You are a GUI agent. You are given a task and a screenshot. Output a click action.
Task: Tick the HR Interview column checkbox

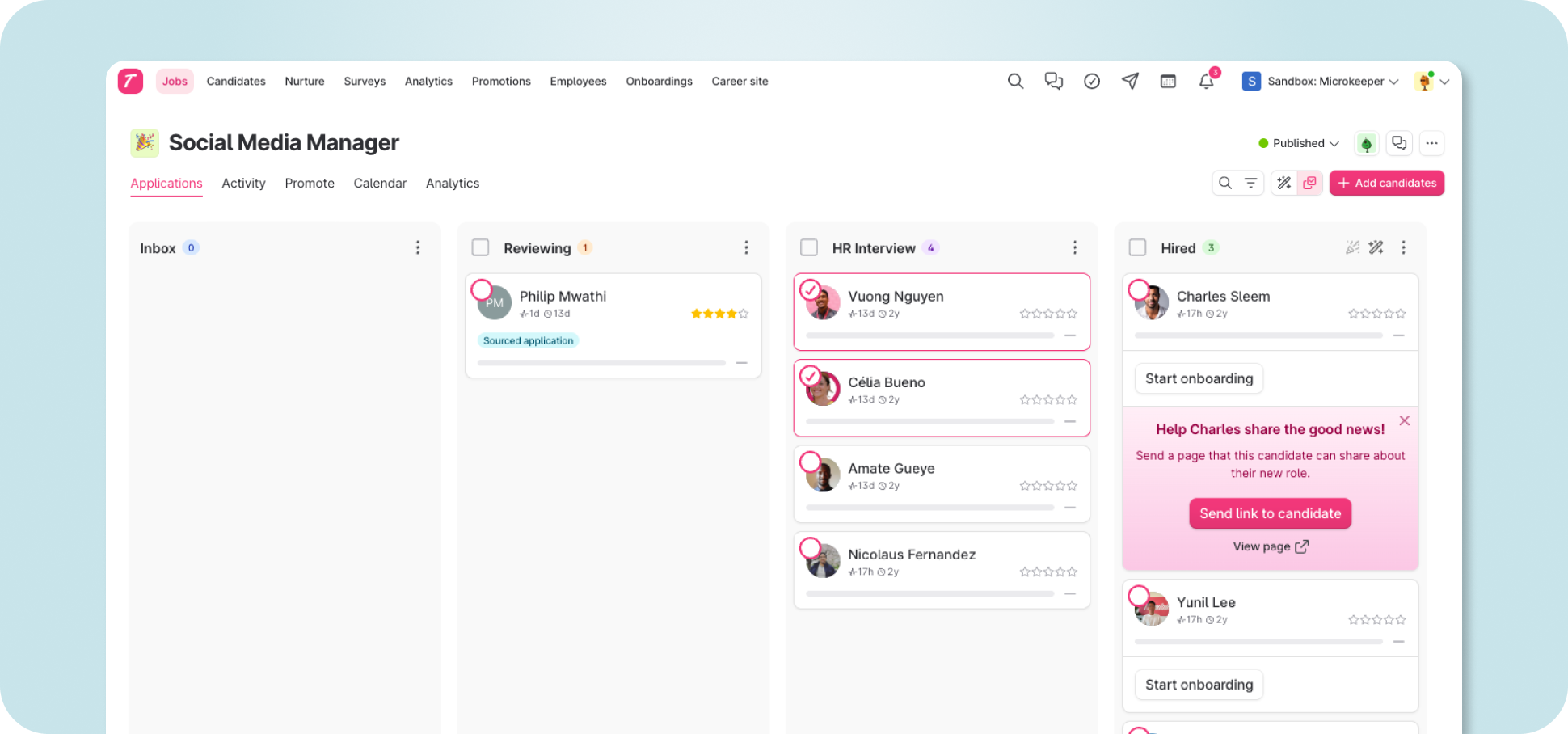pos(809,247)
